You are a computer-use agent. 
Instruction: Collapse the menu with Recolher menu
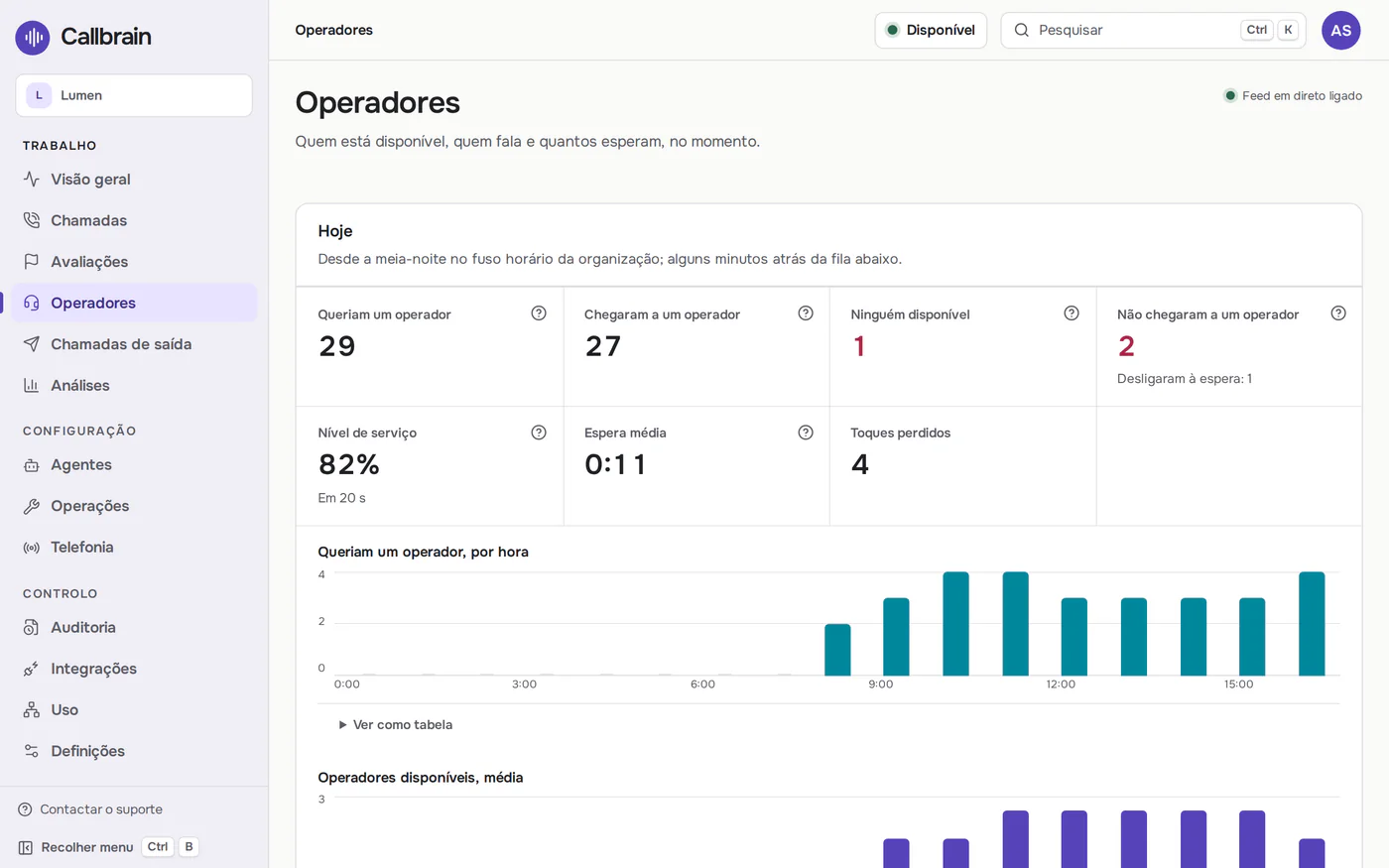point(108,847)
